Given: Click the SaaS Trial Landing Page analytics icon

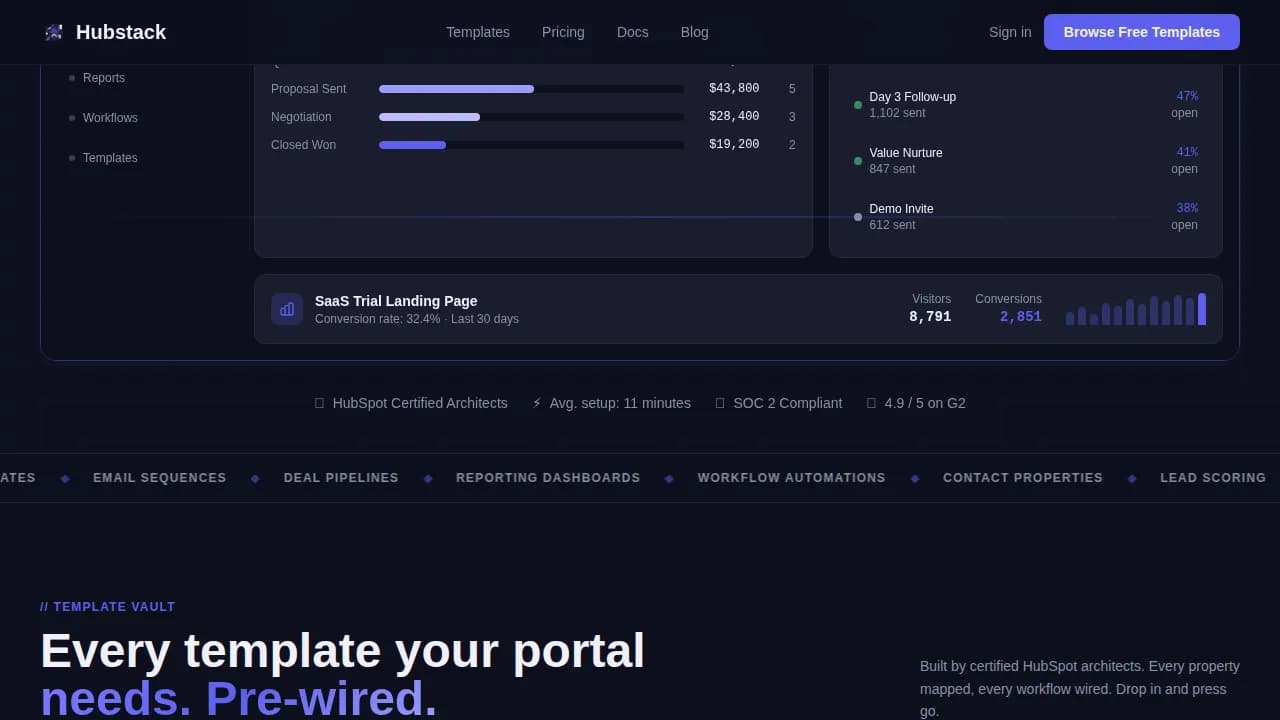Looking at the screenshot, I should point(287,309).
